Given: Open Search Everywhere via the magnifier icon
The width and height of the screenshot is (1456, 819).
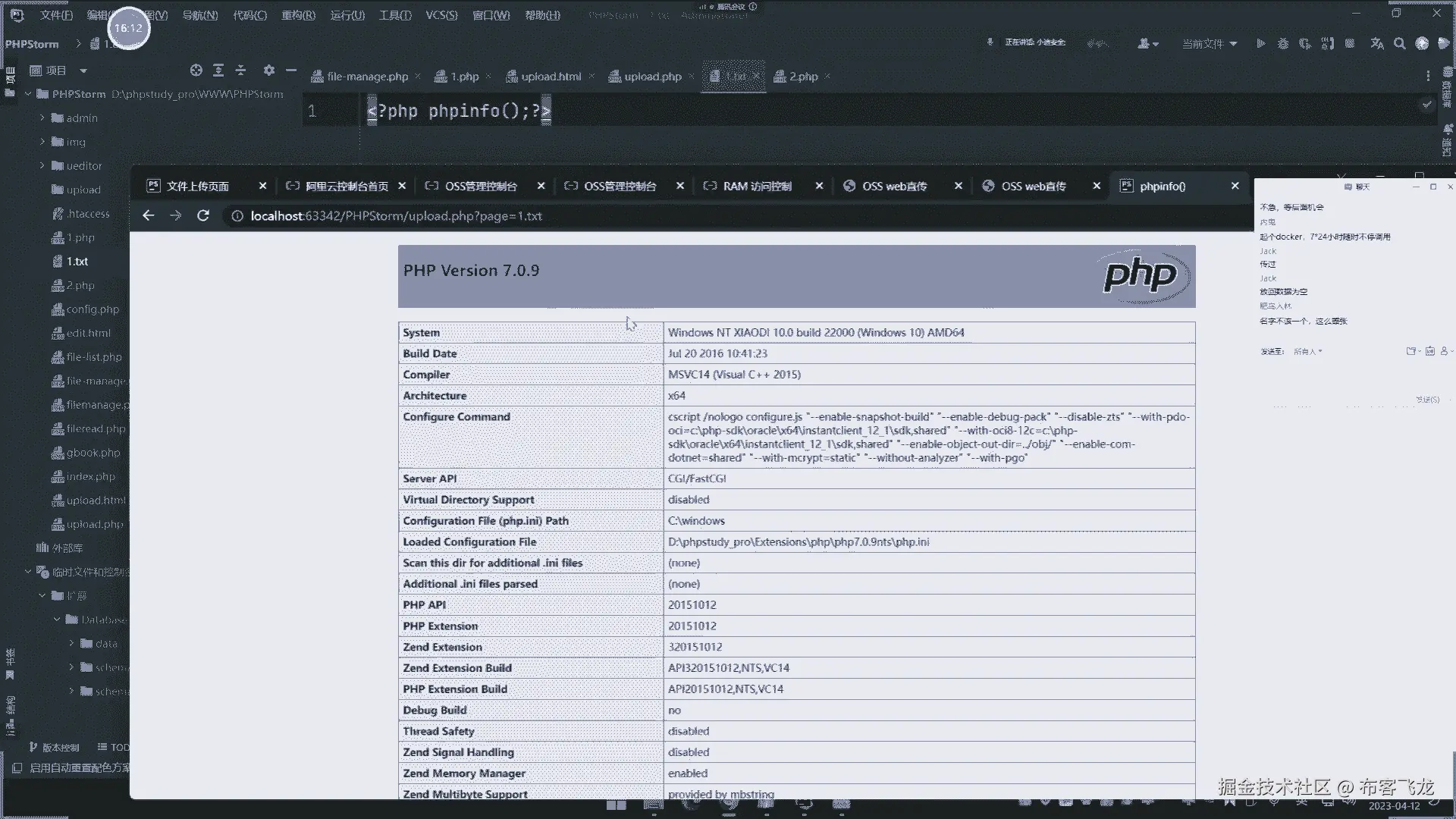Looking at the screenshot, I should click(1399, 44).
